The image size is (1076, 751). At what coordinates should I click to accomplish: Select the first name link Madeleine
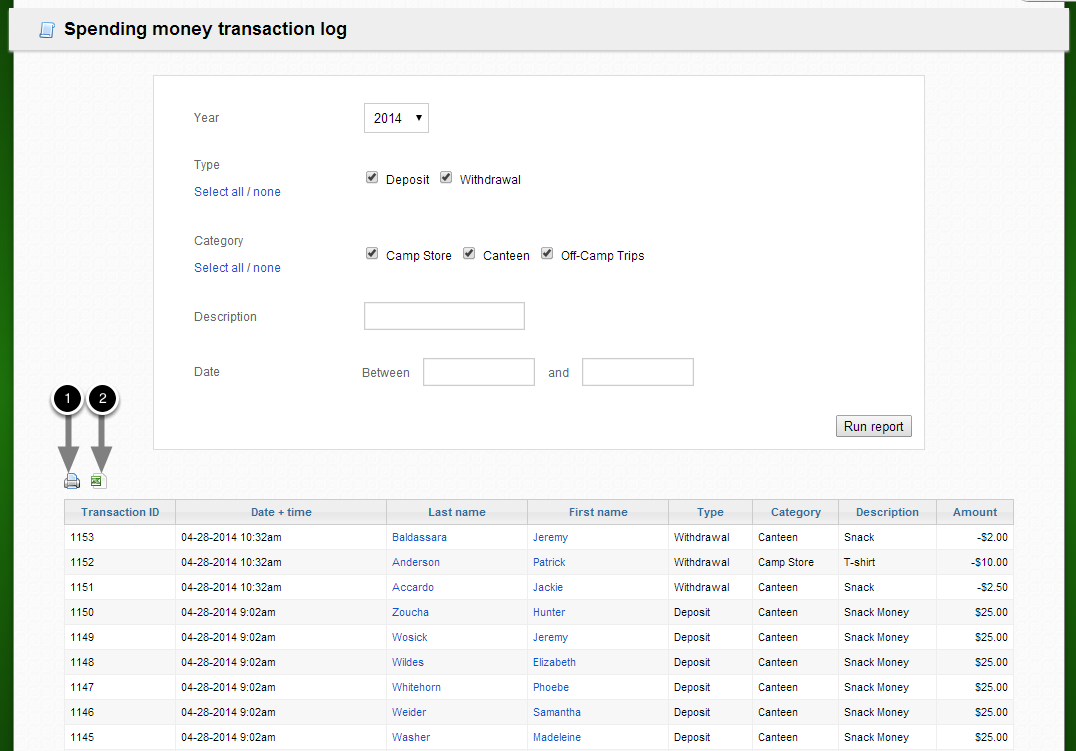point(555,737)
